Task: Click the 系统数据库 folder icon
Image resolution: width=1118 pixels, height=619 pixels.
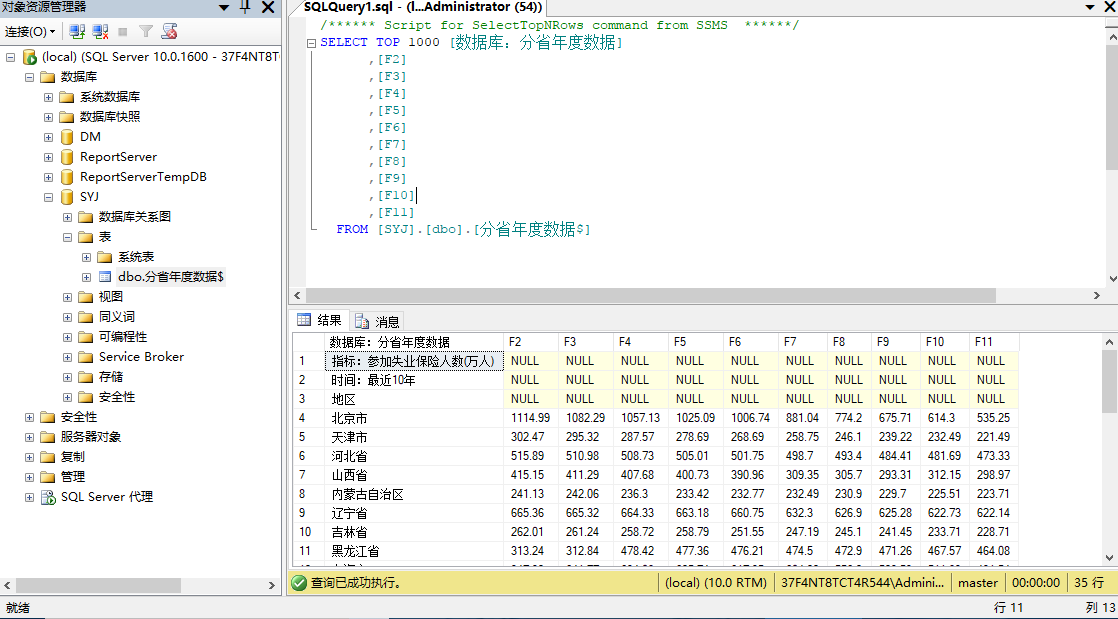Action: [66, 96]
